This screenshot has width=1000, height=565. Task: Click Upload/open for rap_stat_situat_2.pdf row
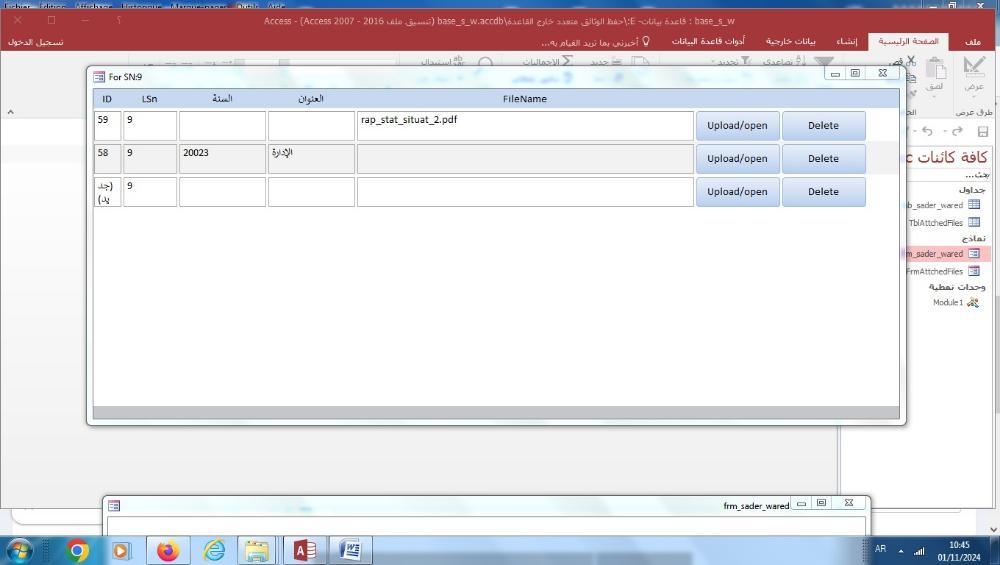tap(737, 126)
